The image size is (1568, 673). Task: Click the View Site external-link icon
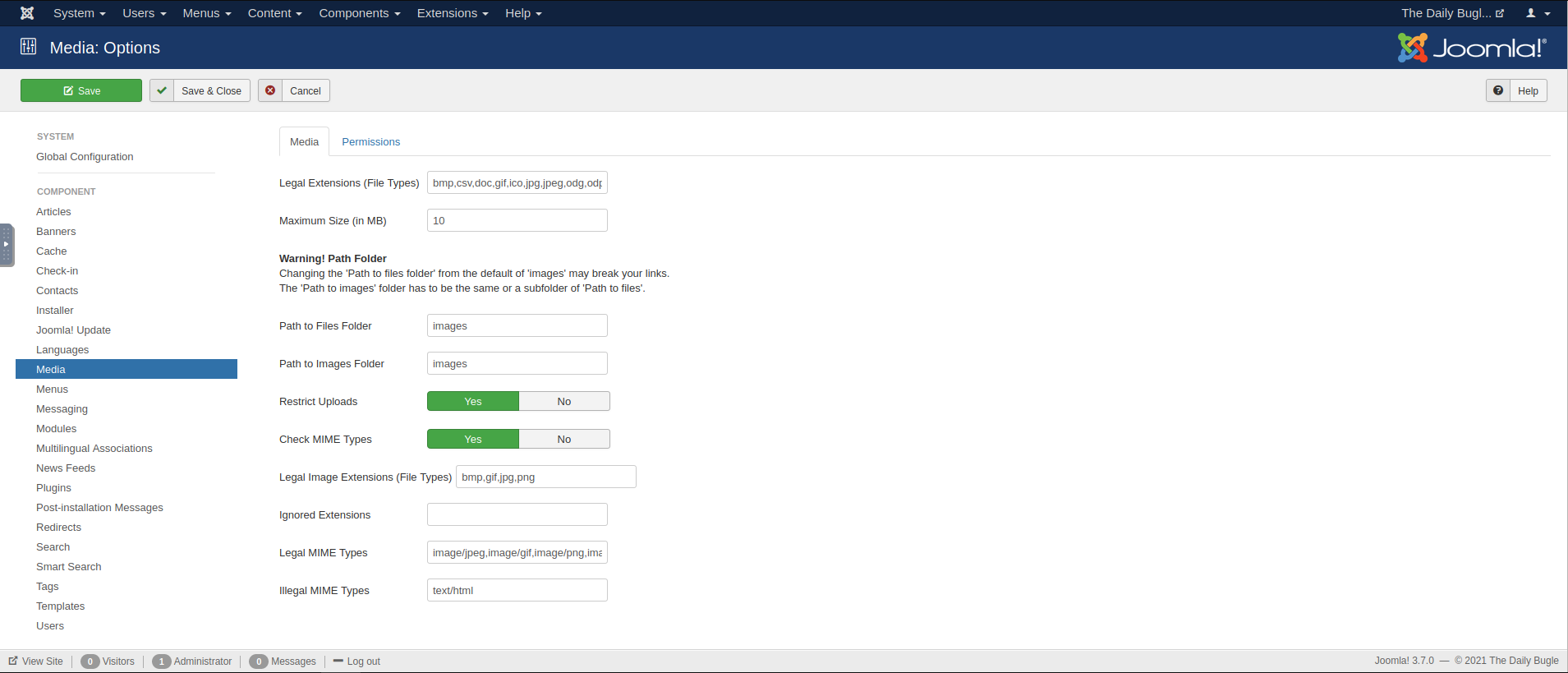[x=13, y=661]
